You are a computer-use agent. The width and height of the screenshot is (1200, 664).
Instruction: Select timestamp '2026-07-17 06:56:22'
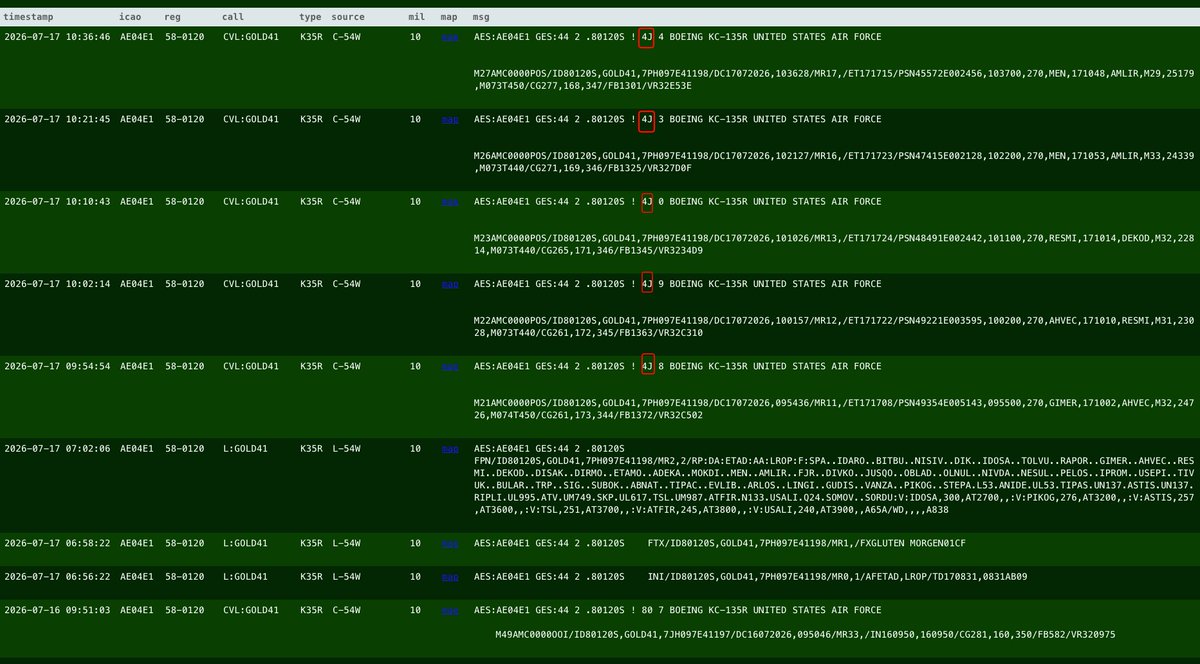[57, 576]
